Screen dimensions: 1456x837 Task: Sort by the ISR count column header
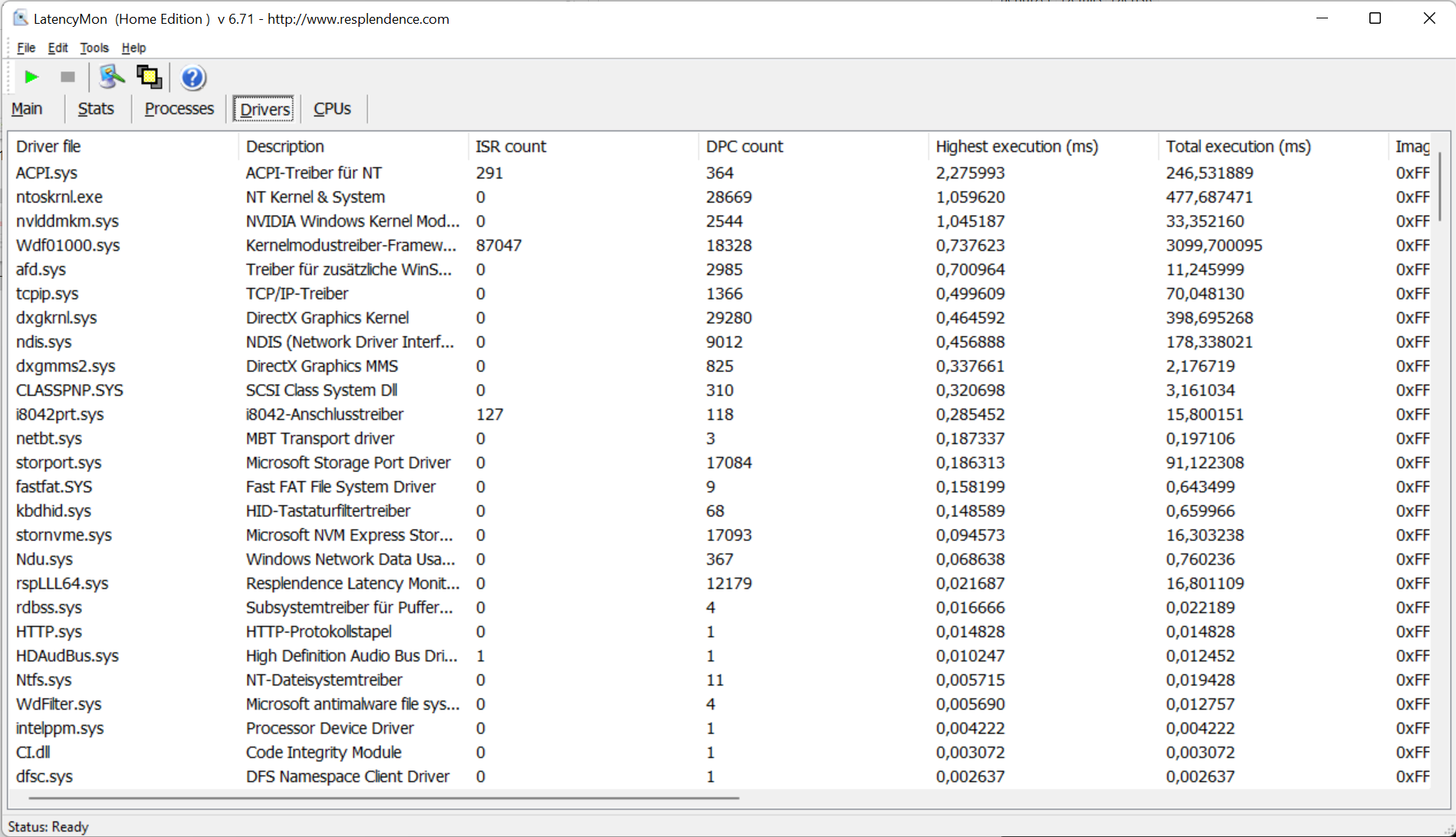pos(511,146)
